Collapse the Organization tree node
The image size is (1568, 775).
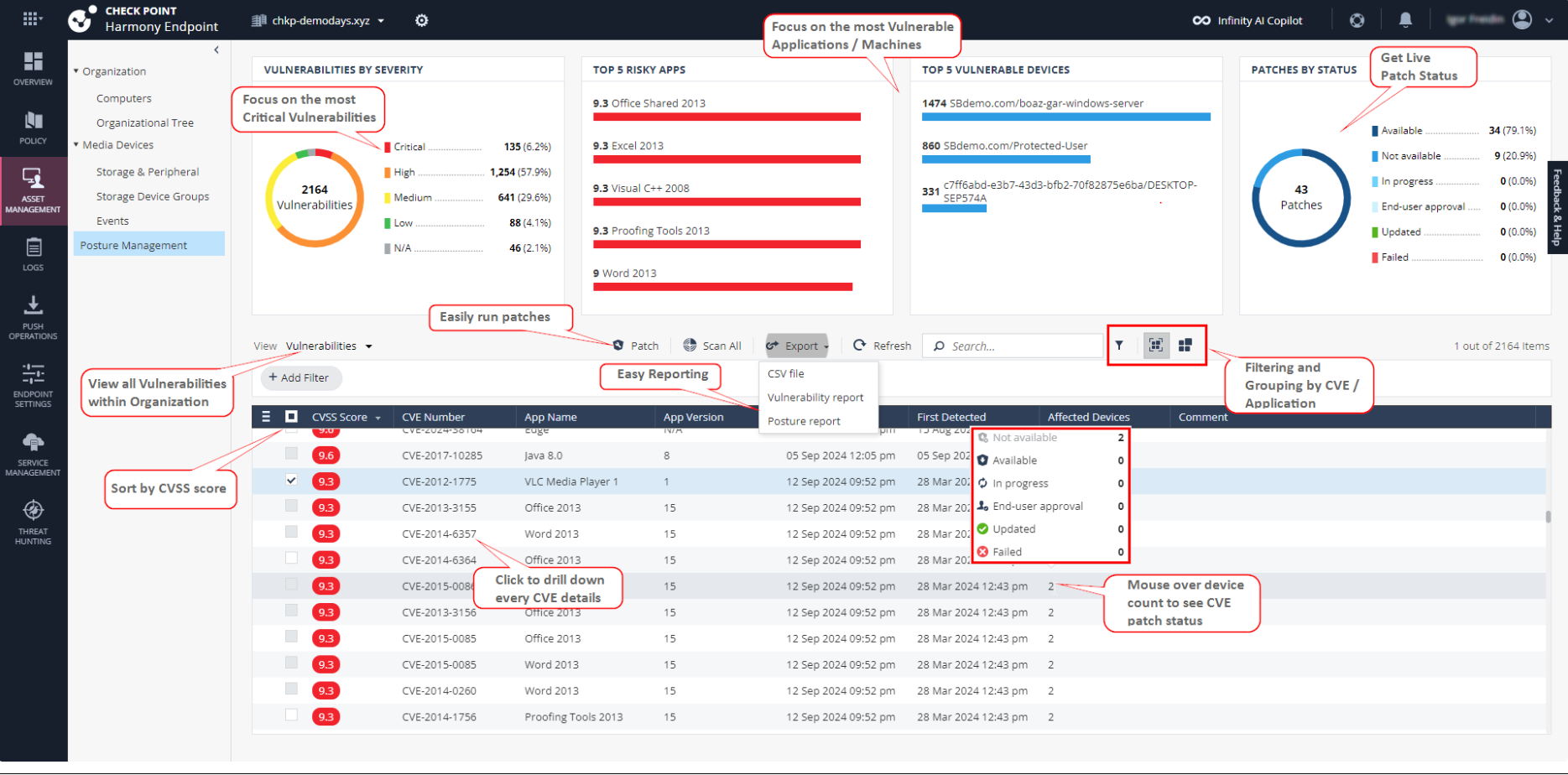click(x=76, y=71)
